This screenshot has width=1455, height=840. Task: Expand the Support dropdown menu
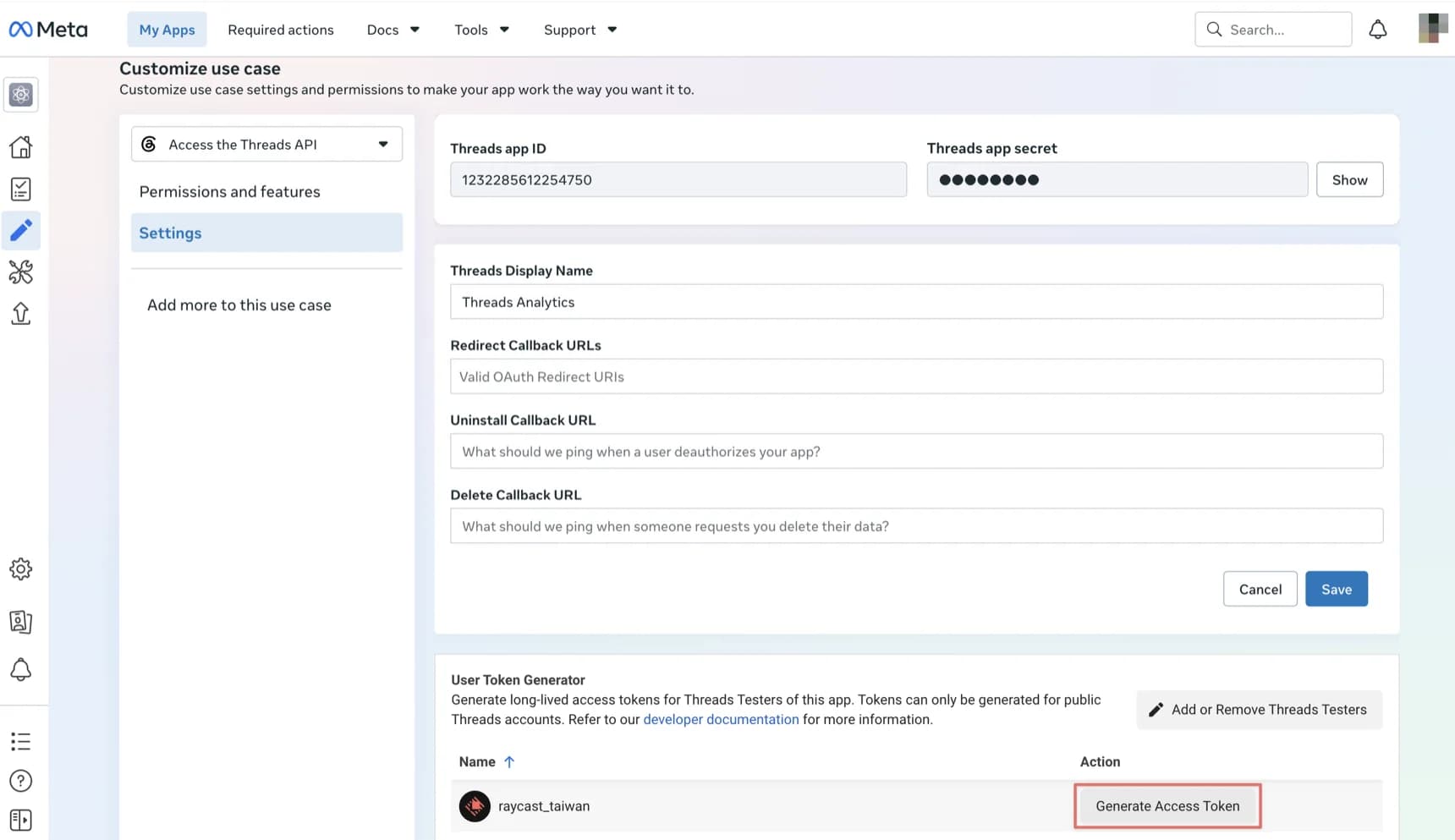coord(581,30)
